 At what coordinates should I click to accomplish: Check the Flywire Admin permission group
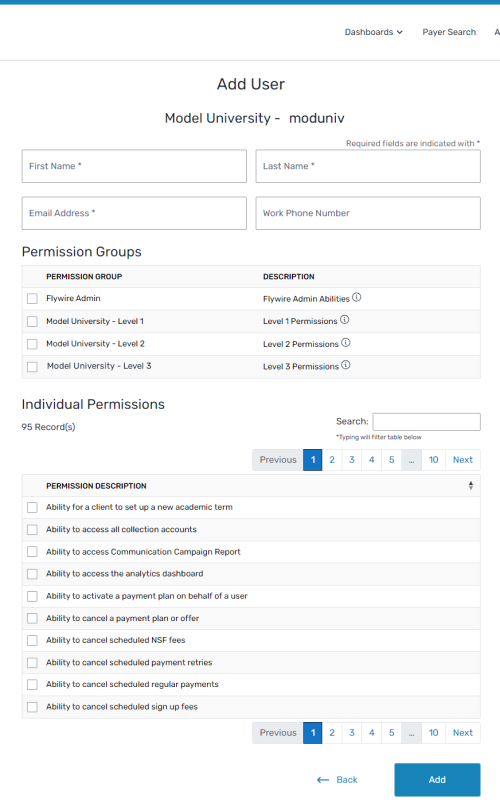pyautogui.click(x=32, y=298)
